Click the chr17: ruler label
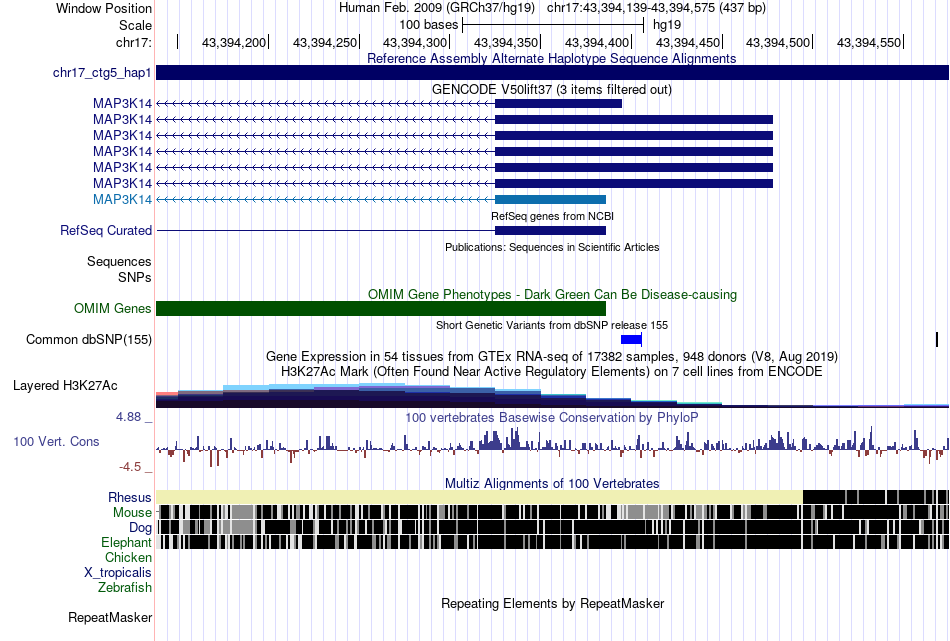This screenshot has width=950, height=641. point(133,42)
